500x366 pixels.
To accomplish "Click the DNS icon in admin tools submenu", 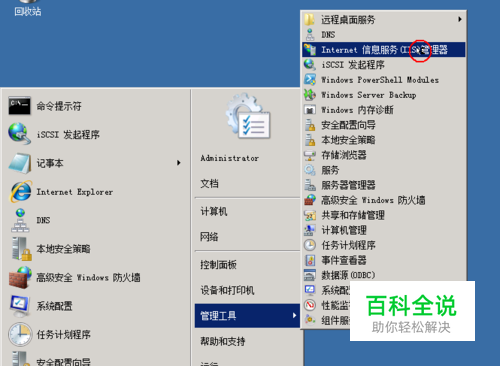I will pos(310,35).
